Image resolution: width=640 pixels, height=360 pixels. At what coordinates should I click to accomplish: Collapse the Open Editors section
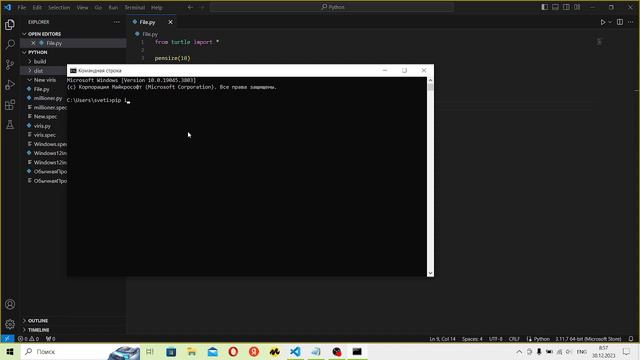point(44,34)
